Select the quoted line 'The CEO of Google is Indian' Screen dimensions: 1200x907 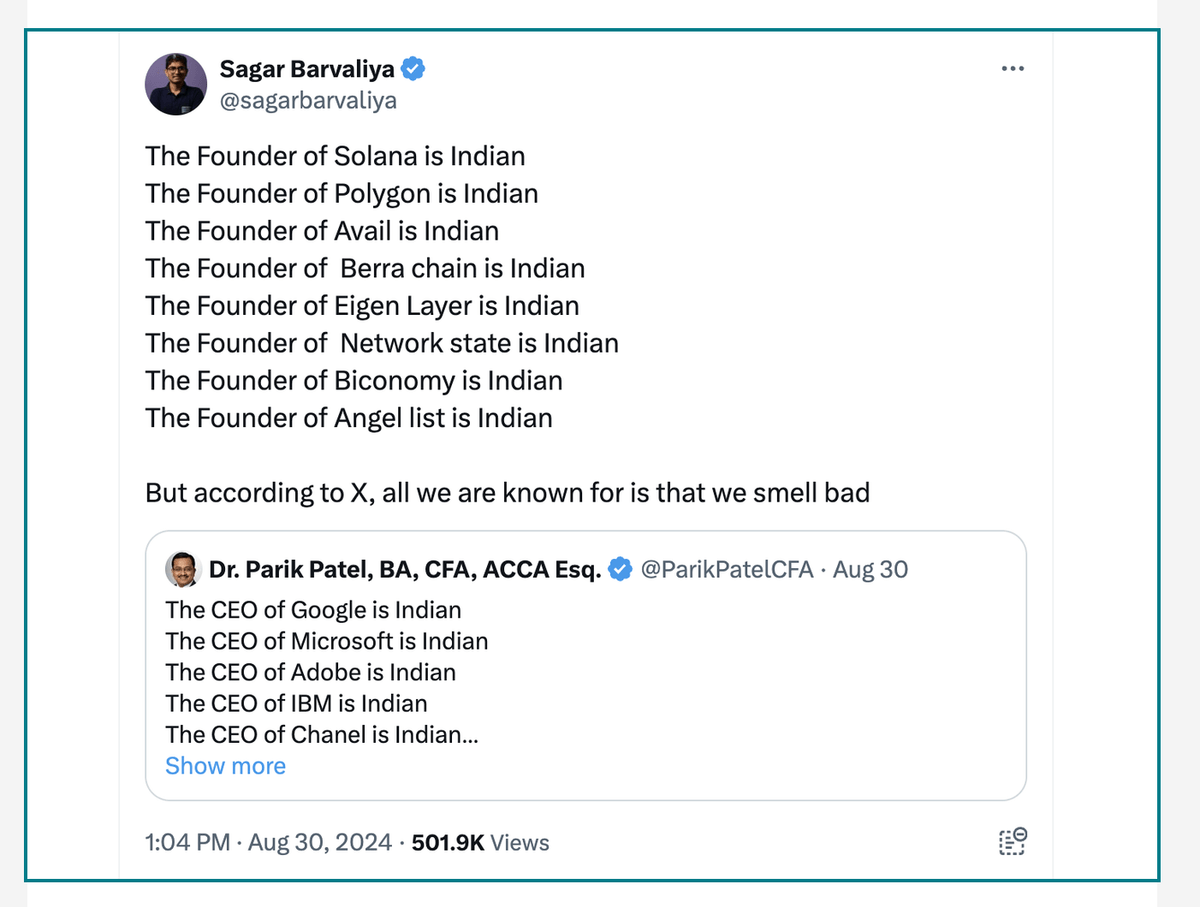pyautogui.click(x=313, y=610)
